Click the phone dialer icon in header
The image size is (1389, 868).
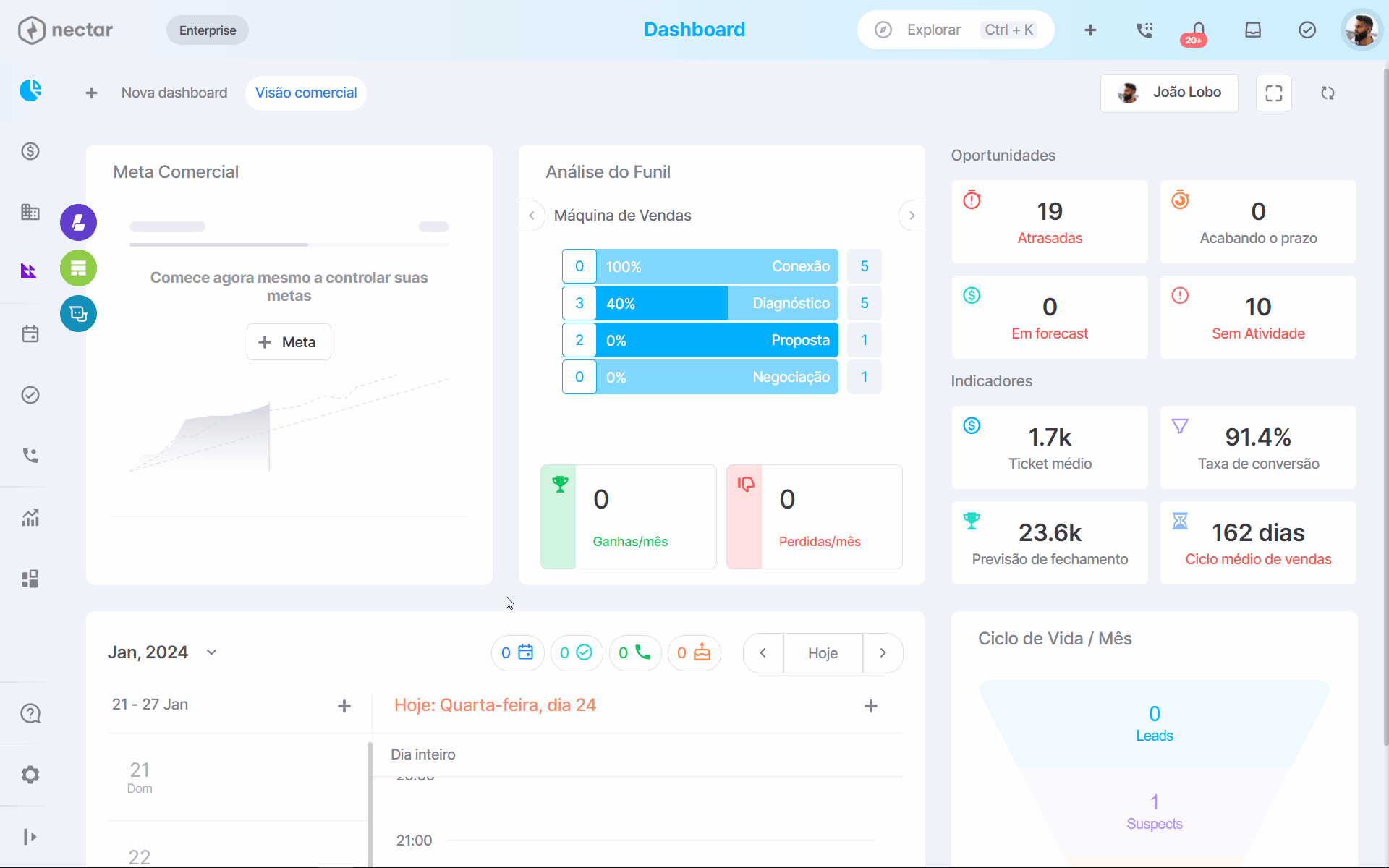pyautogui.click(x=1144, y=30)
